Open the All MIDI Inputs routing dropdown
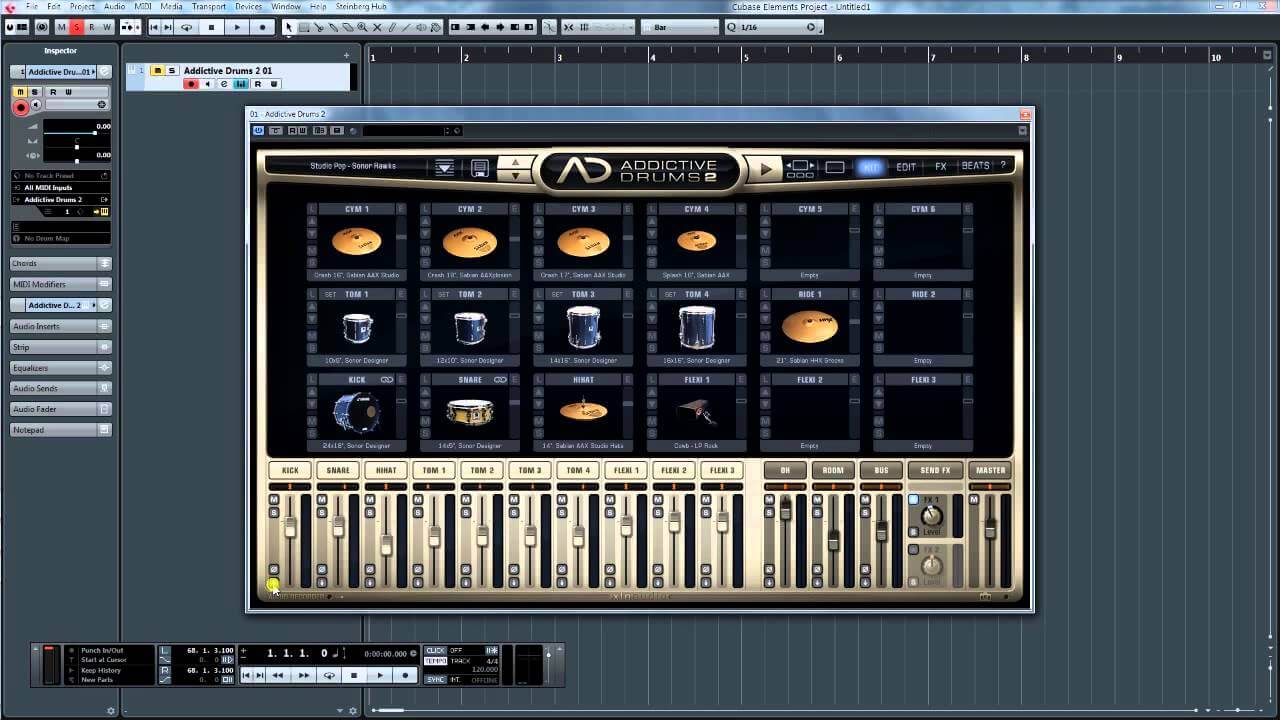The image size is (1280, 720). [60, 188]
